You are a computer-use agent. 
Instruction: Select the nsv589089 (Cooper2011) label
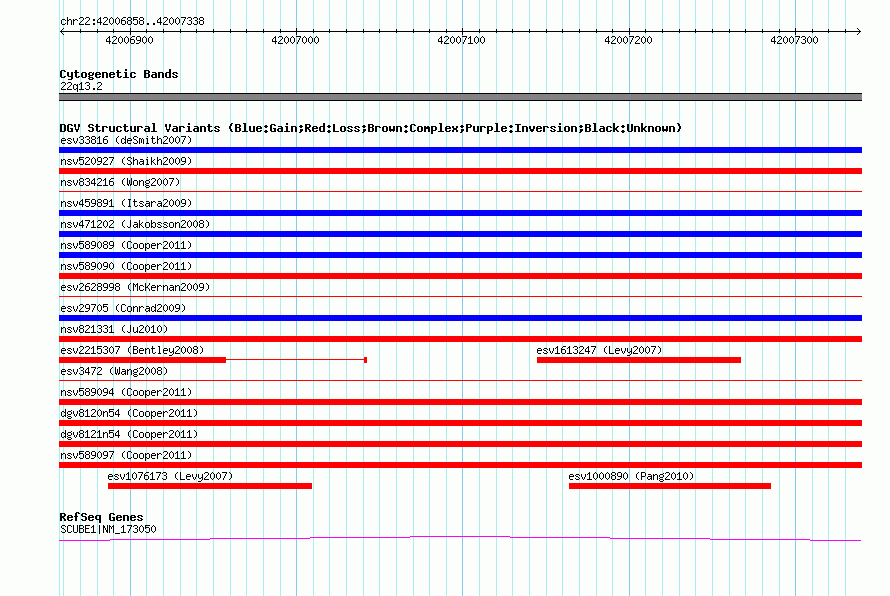(126, 245)
